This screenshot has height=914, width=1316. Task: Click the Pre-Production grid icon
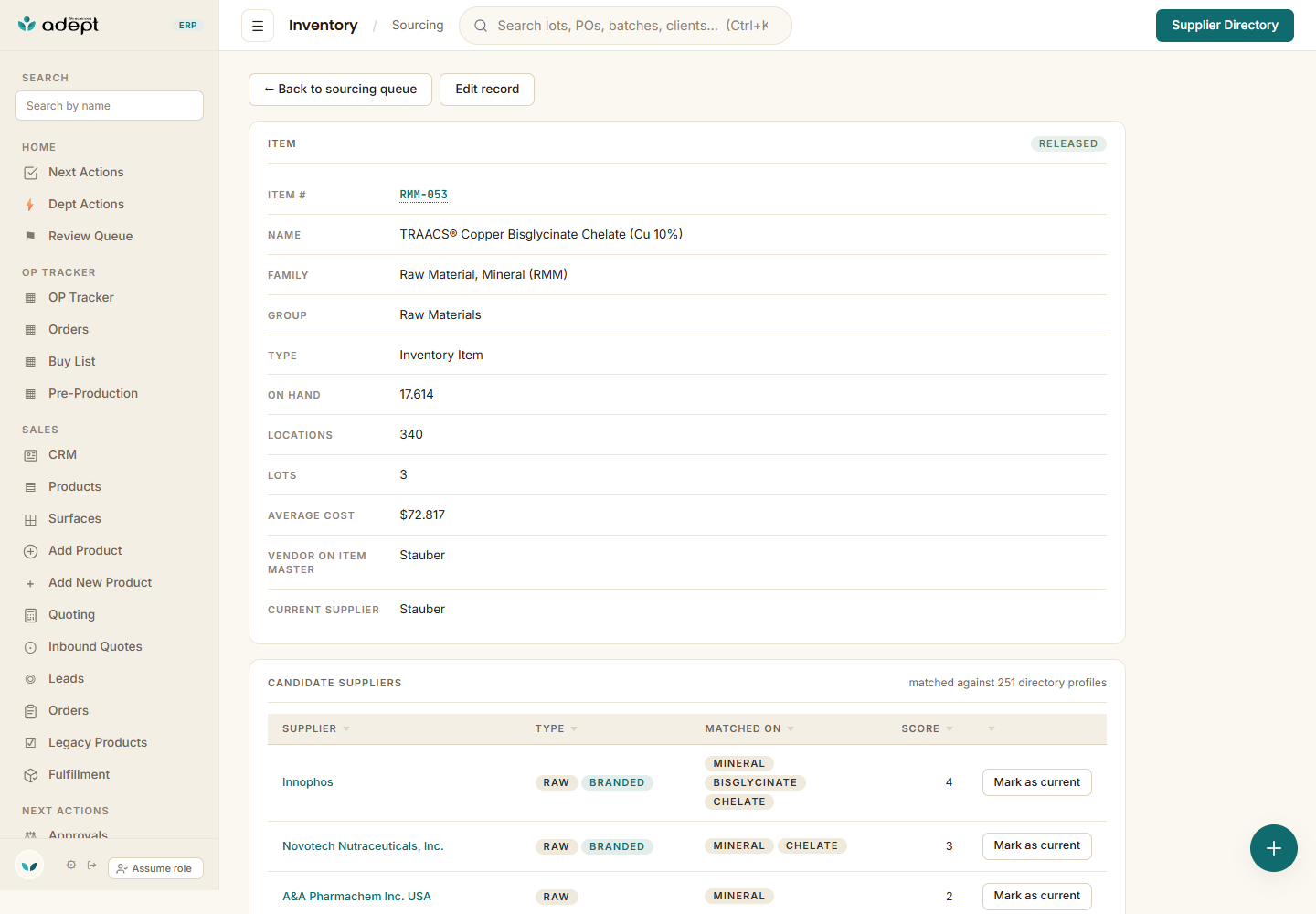click(30, 394)
